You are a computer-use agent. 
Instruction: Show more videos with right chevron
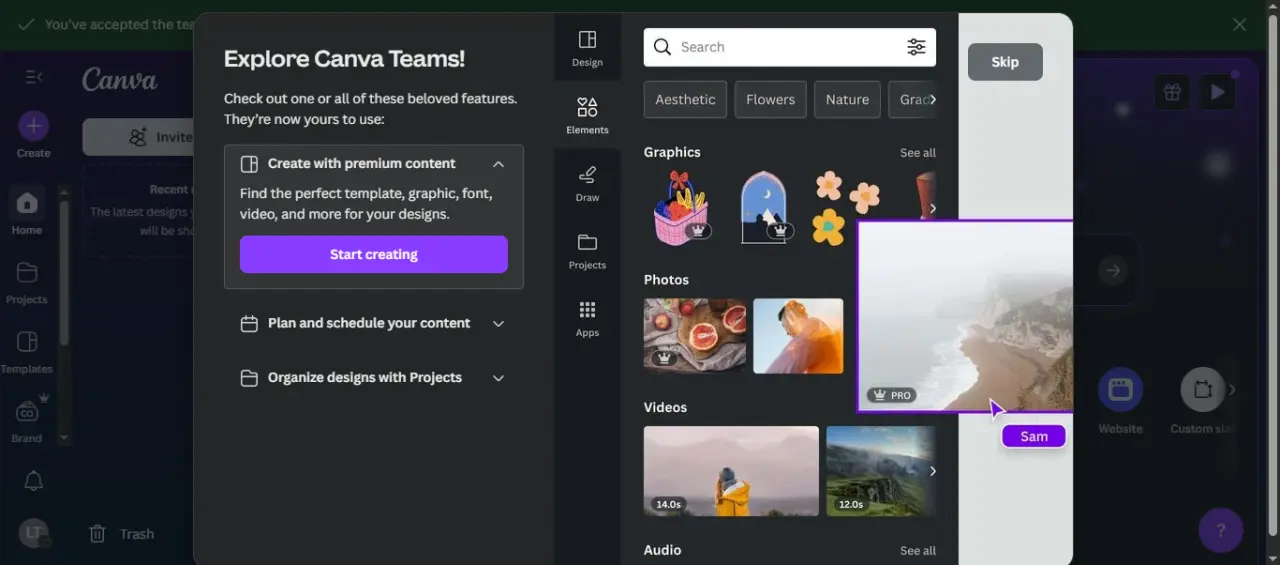(x=932, y=471)
